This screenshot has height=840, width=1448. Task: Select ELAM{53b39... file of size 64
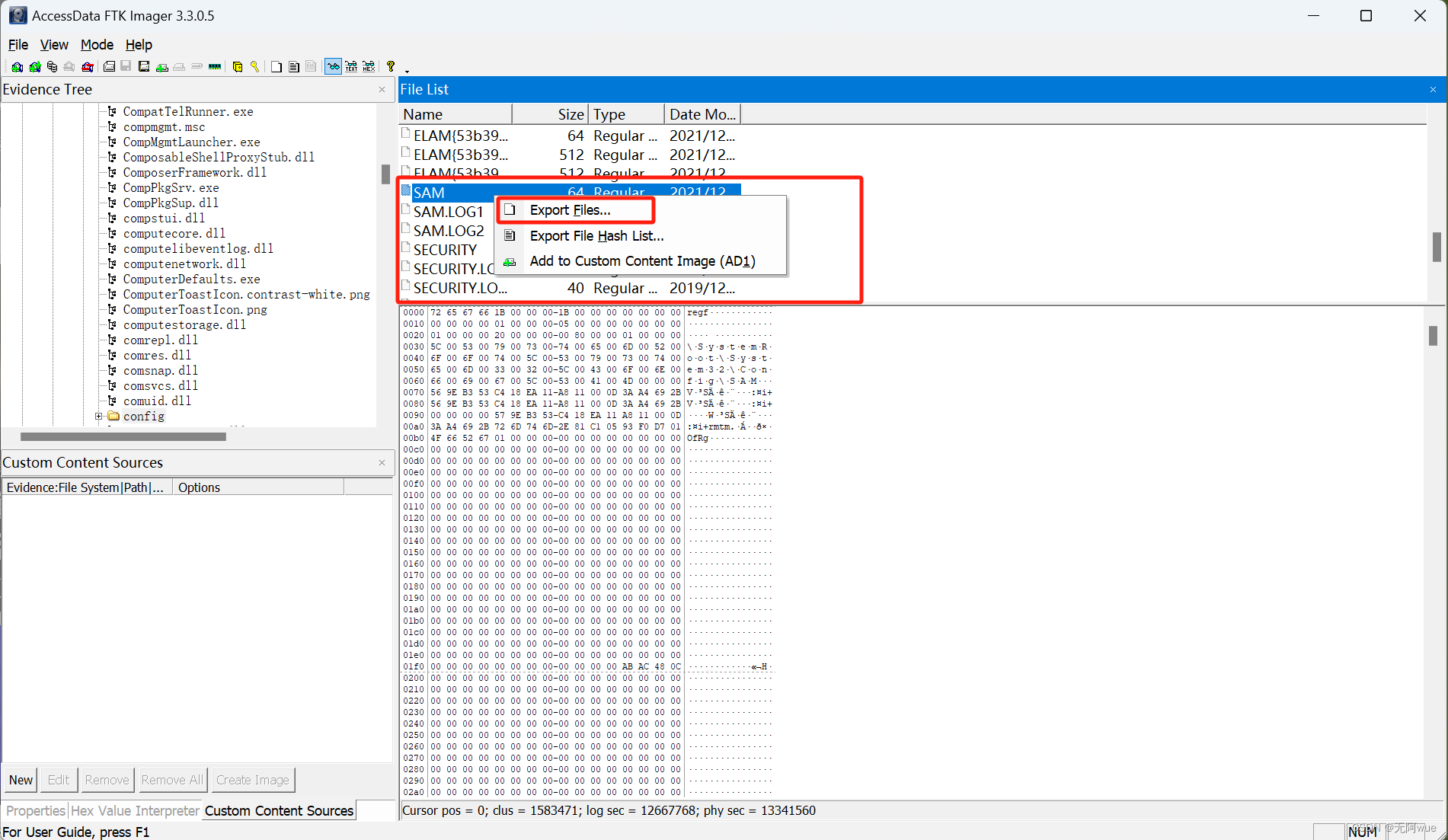[570, 136]
